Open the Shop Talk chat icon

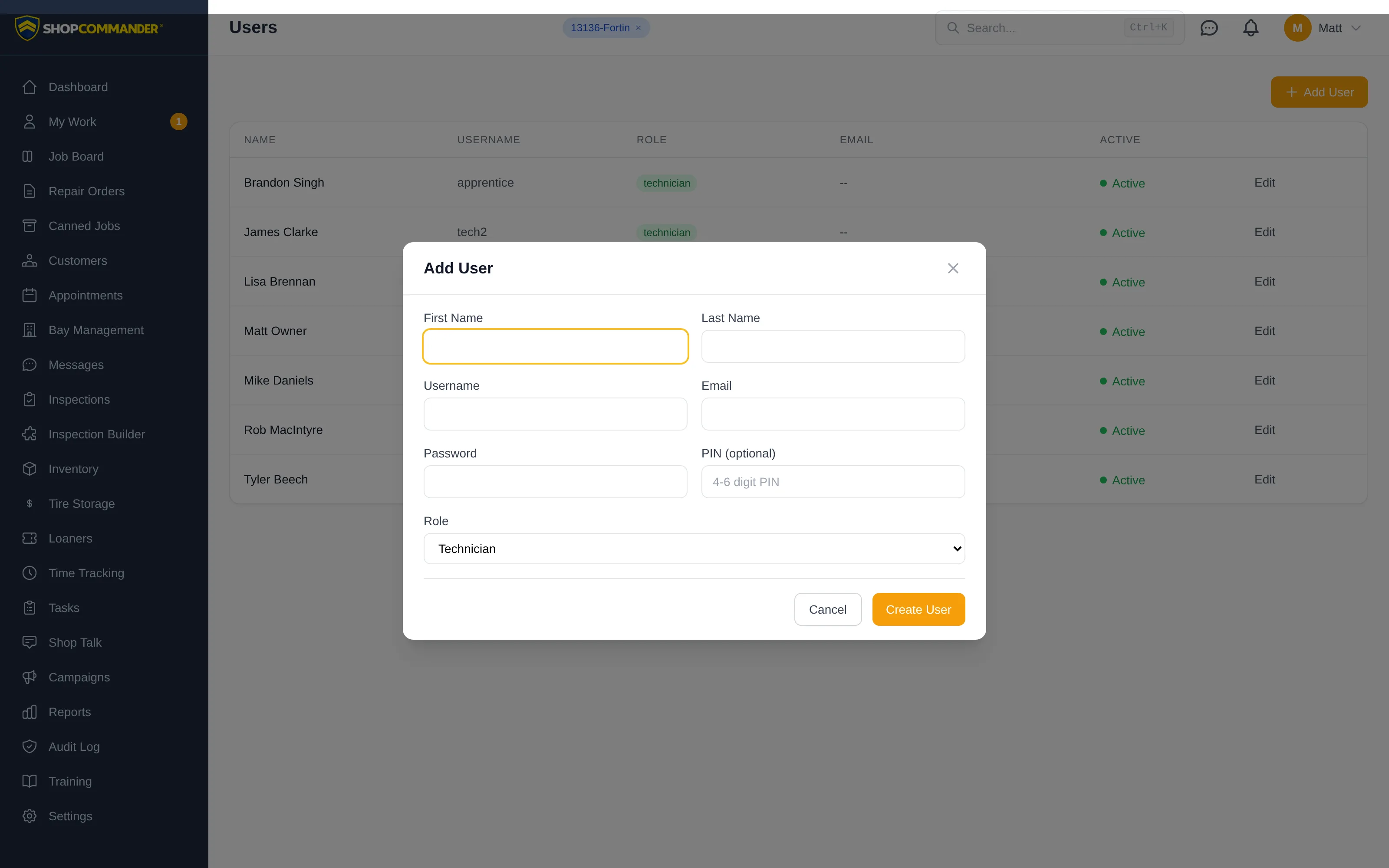[29, 642]
